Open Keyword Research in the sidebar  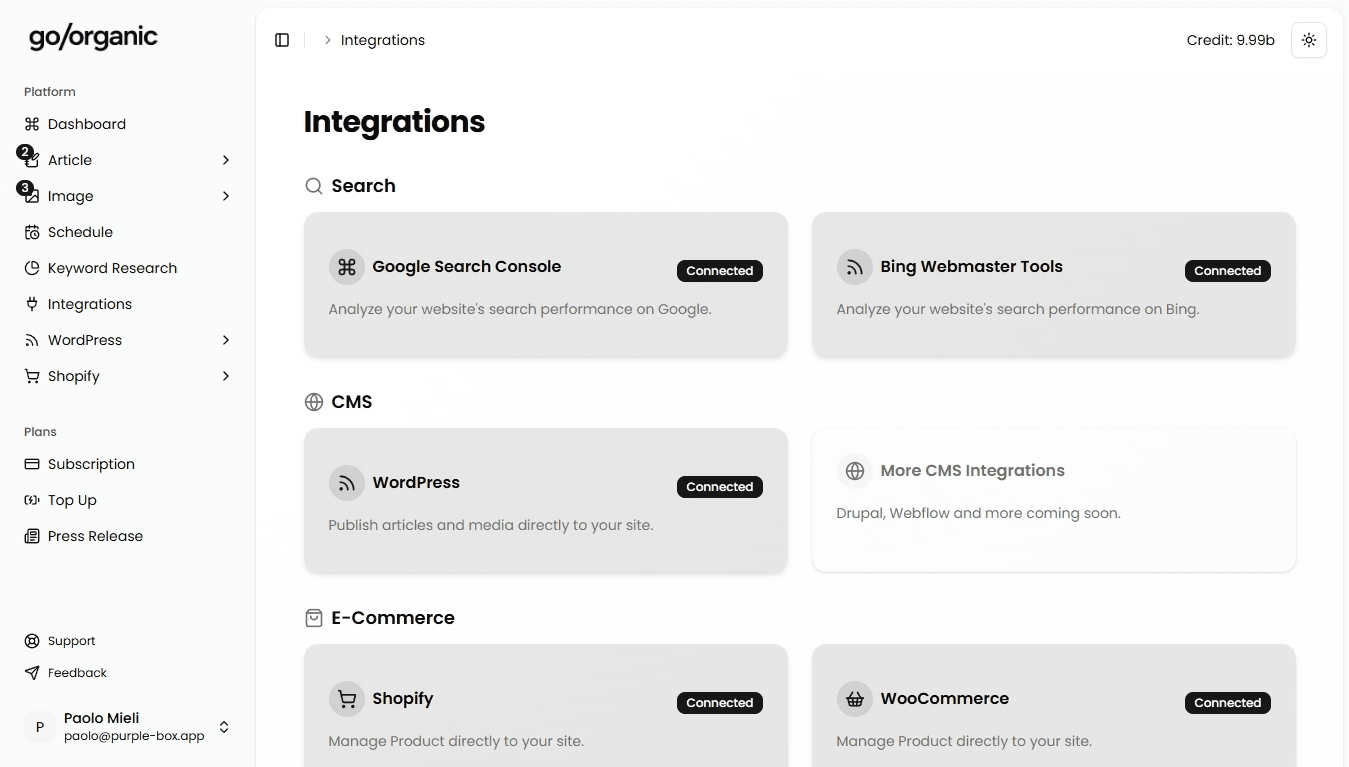tap(112, 268)
